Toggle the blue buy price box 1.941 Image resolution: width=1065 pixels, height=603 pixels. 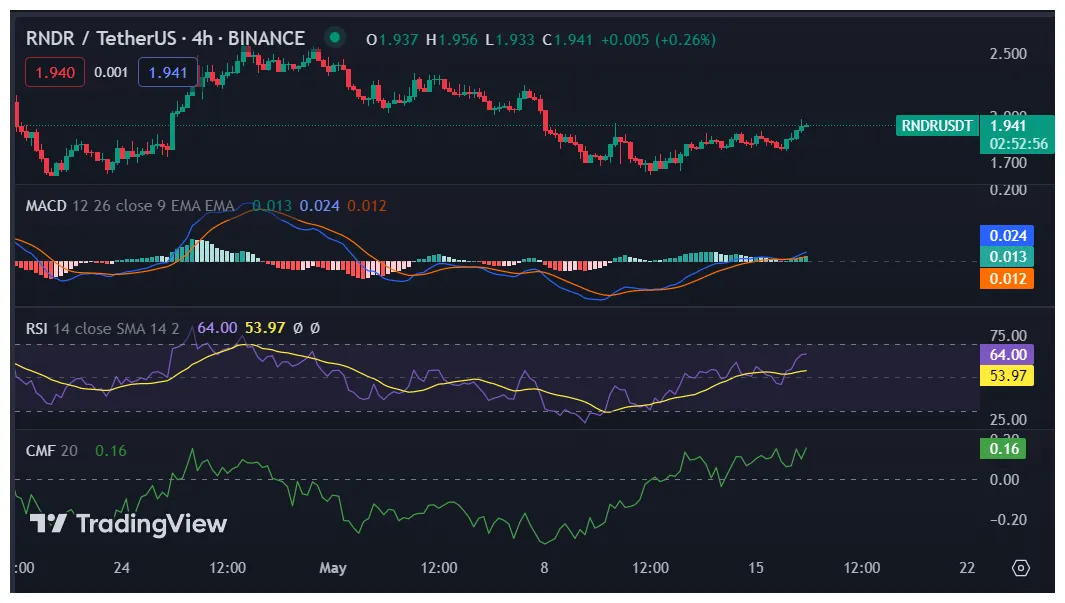coord(165,72)
